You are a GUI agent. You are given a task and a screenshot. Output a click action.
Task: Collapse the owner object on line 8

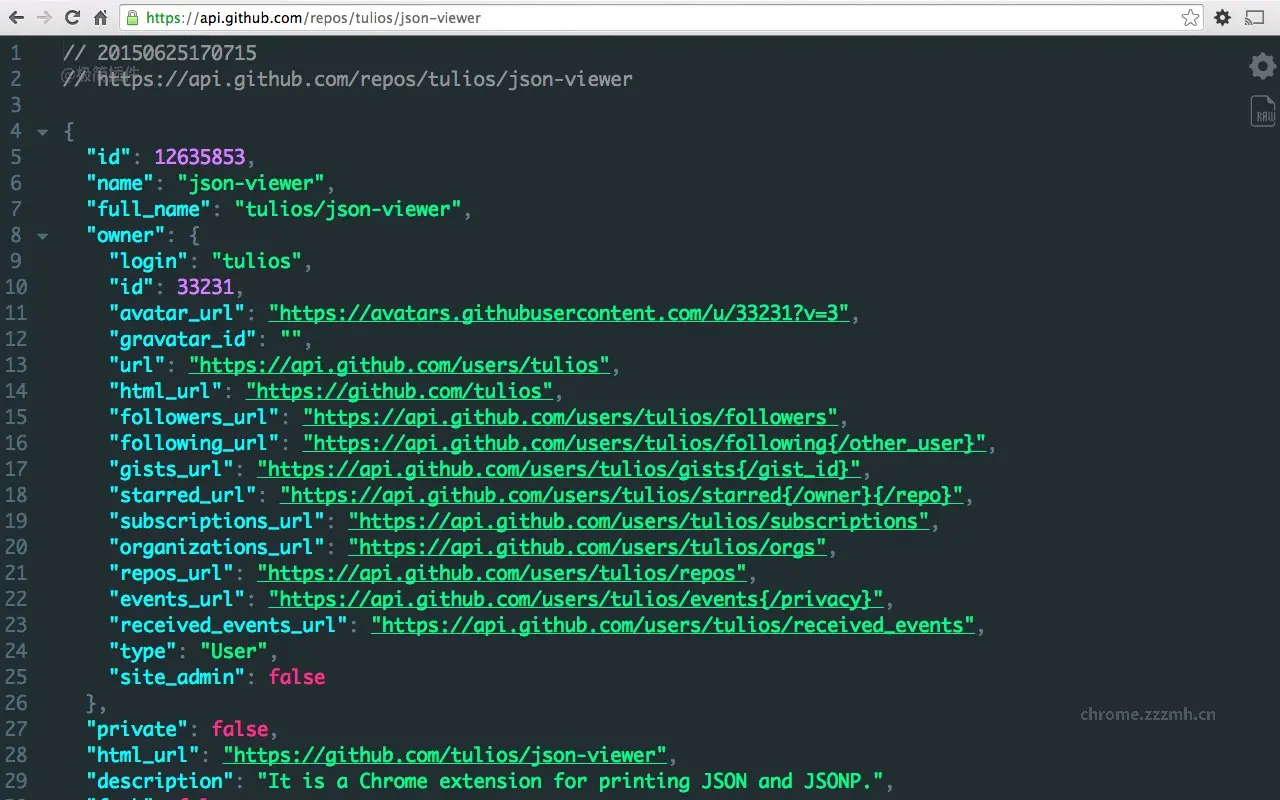tap(41, 236)
